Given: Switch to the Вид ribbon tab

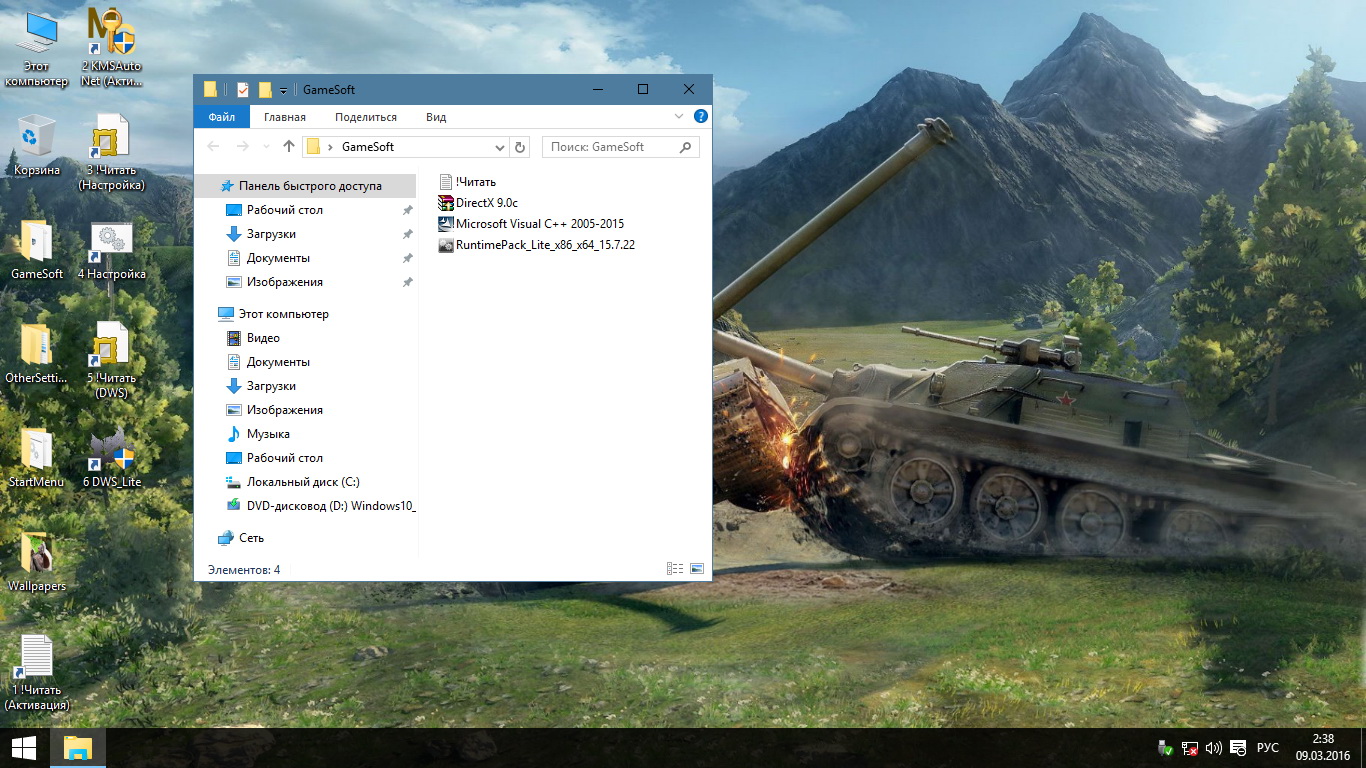Looking at the screenshot, I should [436, 117].
